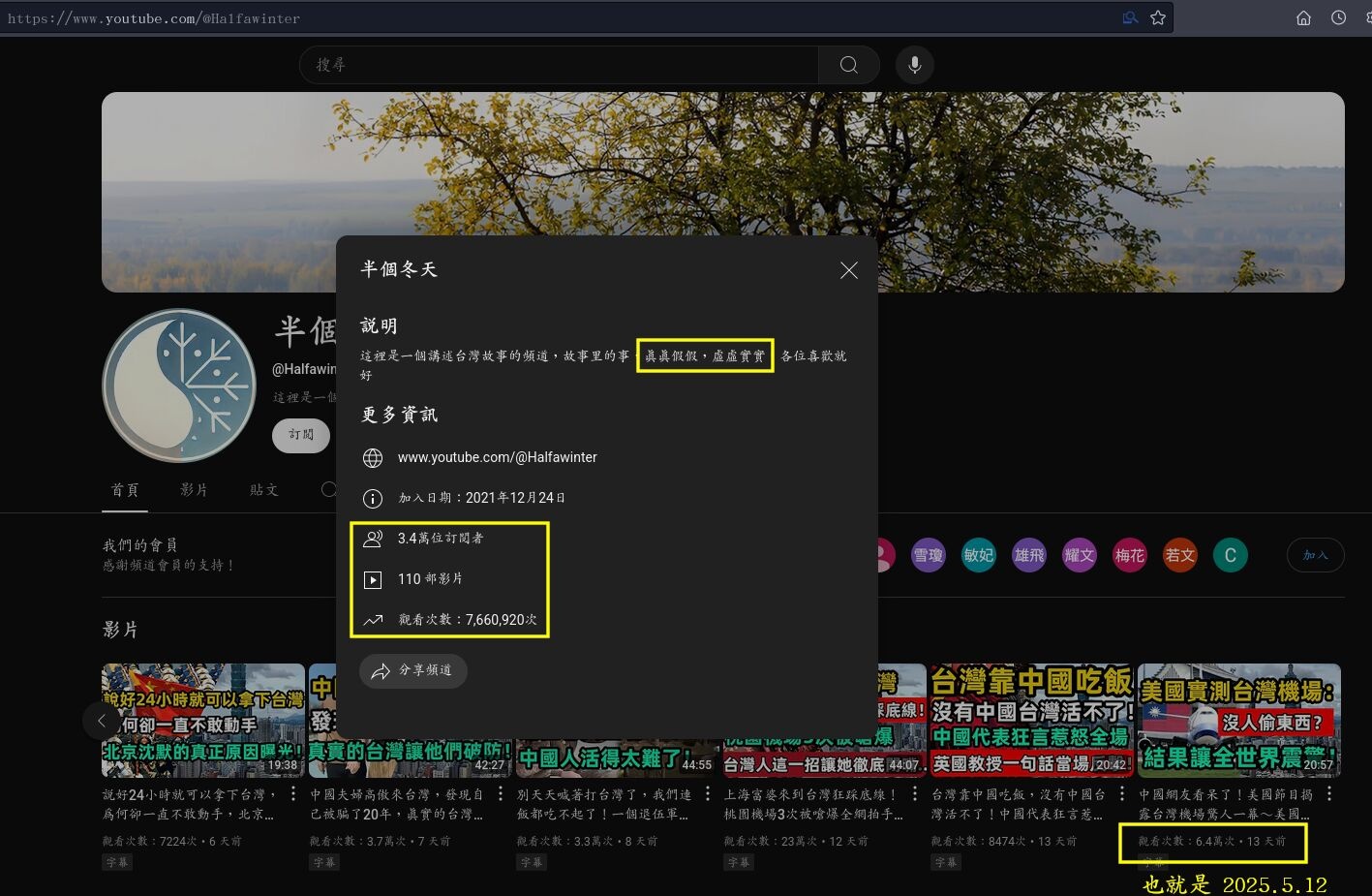Click the subscribers people icon

(373, 539)
